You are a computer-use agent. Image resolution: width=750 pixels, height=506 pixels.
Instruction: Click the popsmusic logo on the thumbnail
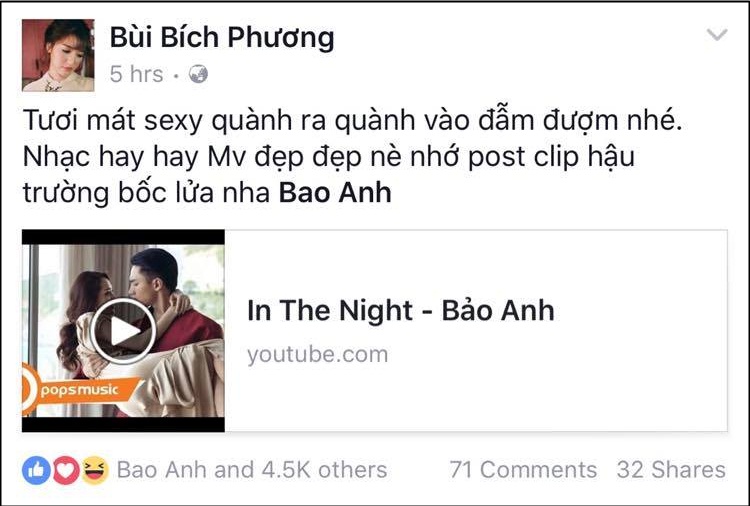pyautogui.click(x=79, y=391)
